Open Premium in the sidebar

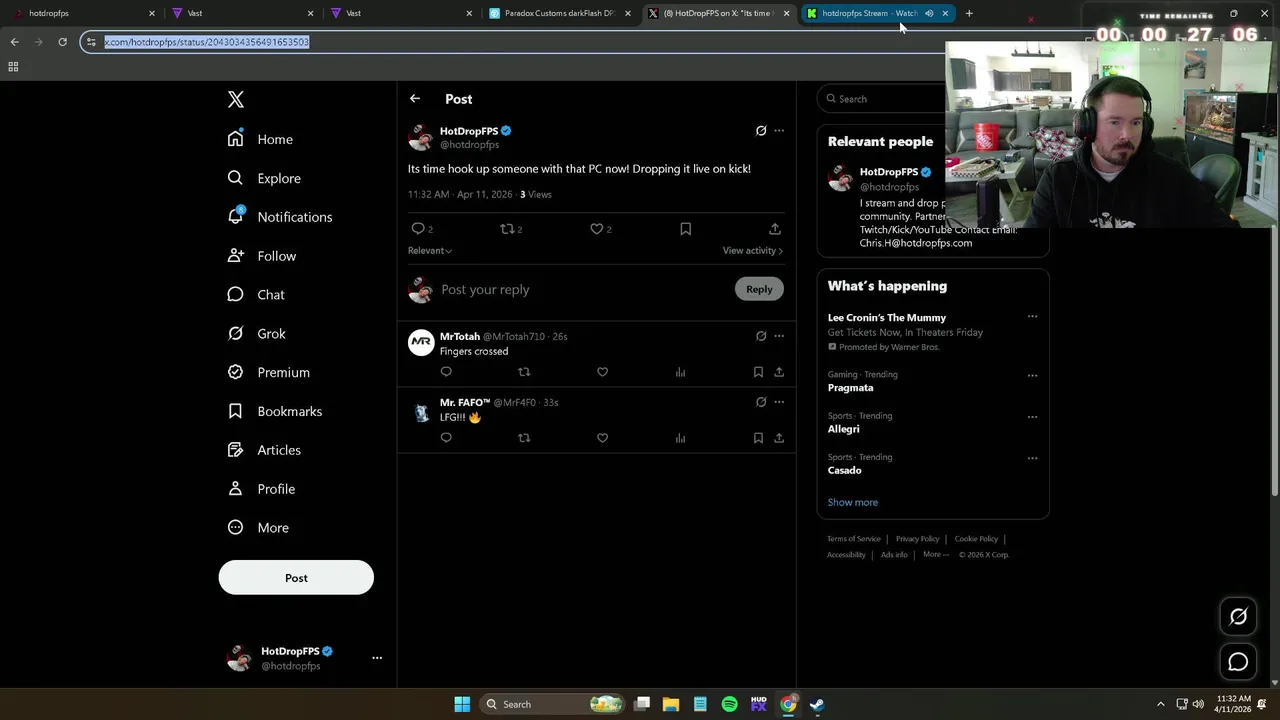click(x=268, y=372)
